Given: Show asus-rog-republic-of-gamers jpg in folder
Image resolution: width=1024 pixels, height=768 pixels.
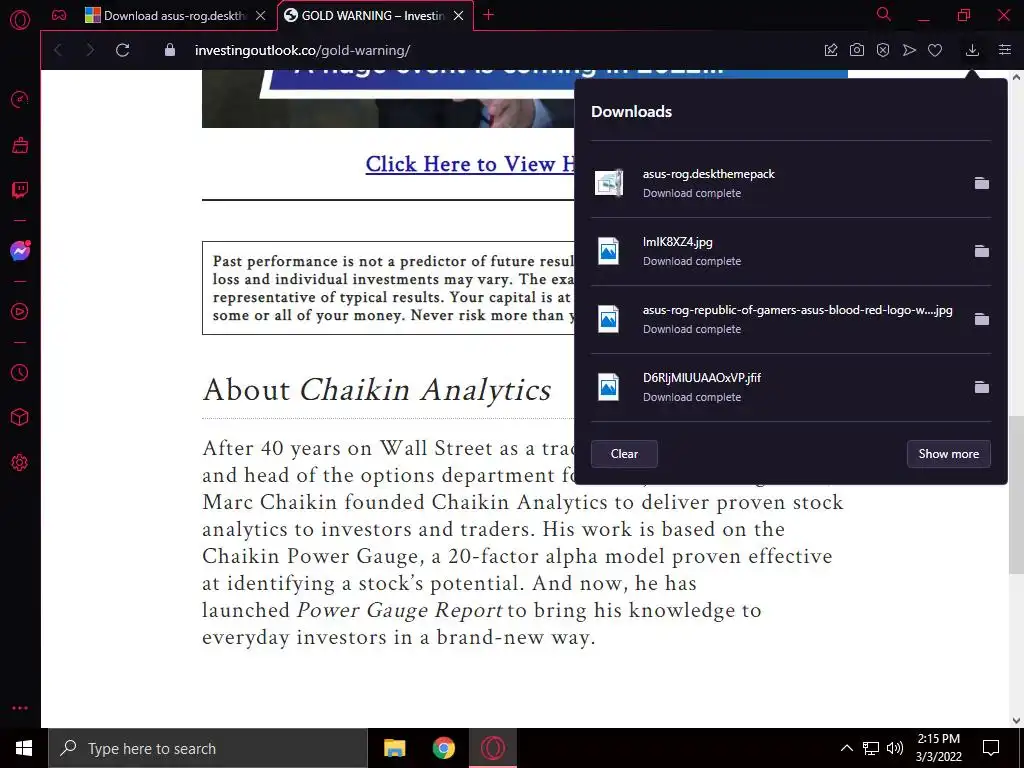Looking at the screenshot, I should pyautogui.click(x=982, y=319).
